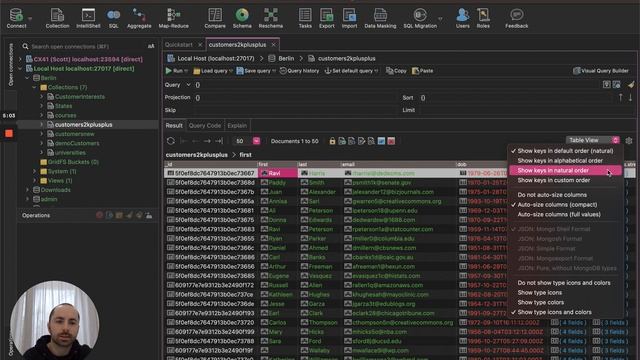
Task: Switch to the Explain tab
Action: (x=237, y=126)
